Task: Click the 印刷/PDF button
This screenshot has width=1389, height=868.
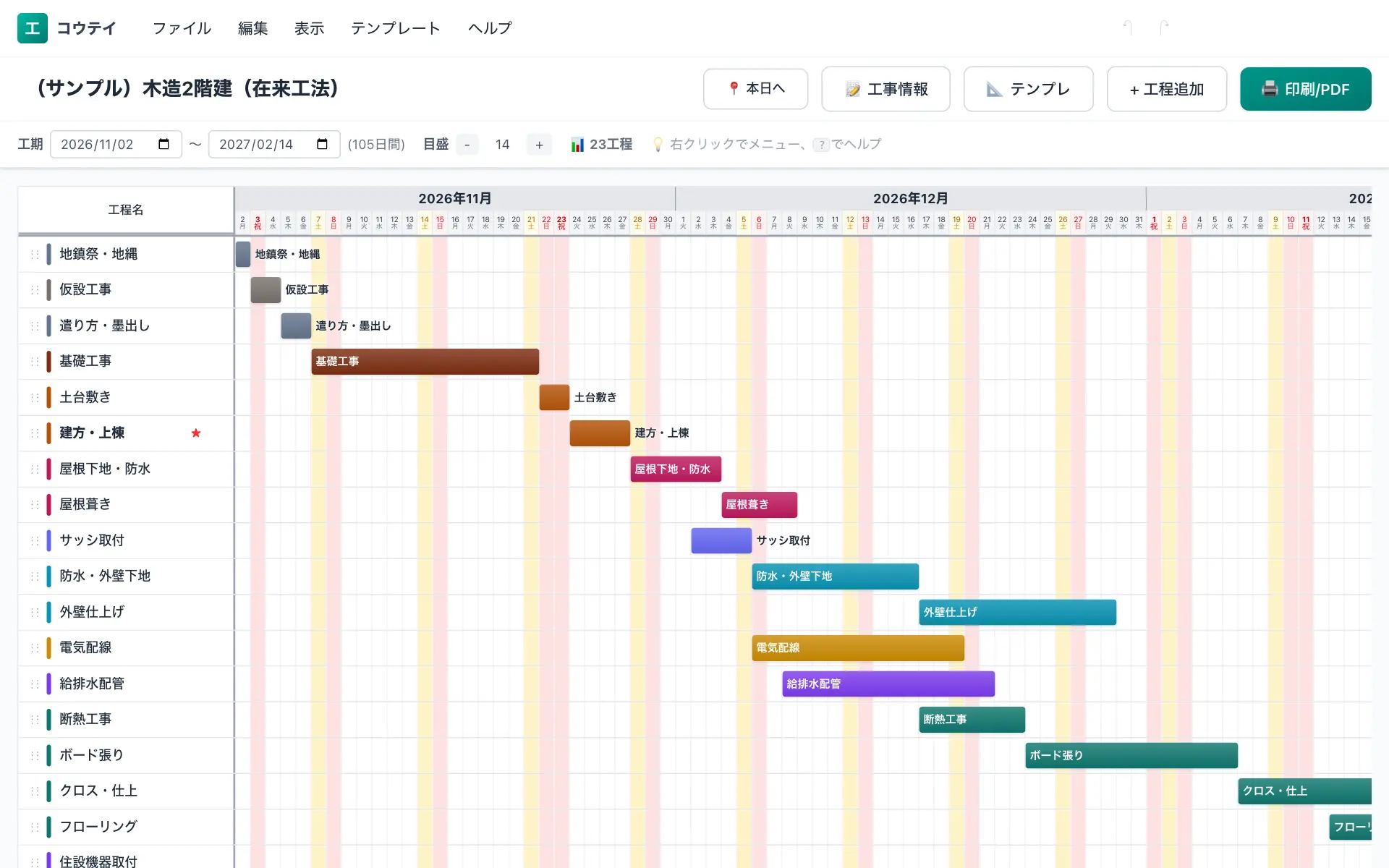Action: (1305, 89)
